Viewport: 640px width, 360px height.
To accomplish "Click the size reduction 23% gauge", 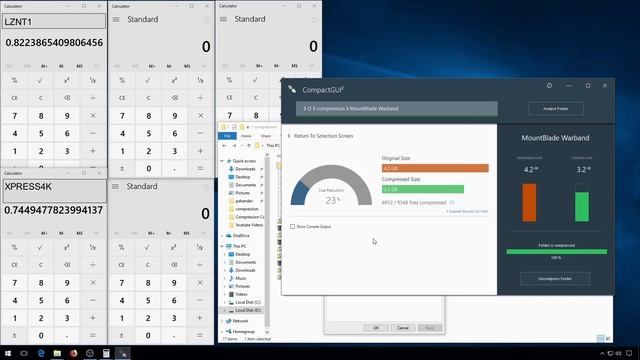I will 331,186.
